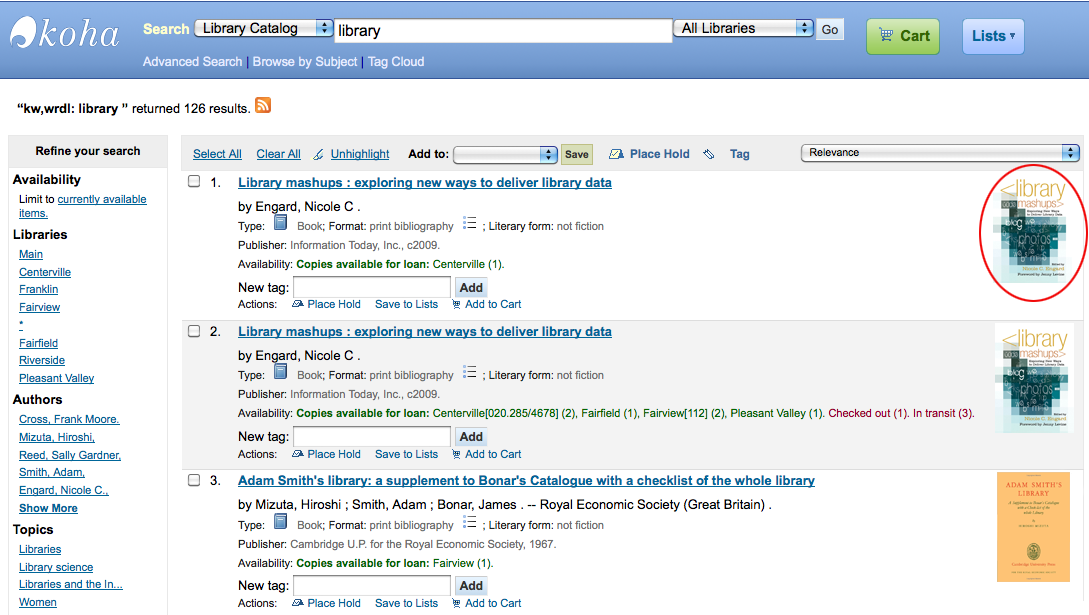
Task: Expand the All Libraries dropdown
Action: coord(743,28)
